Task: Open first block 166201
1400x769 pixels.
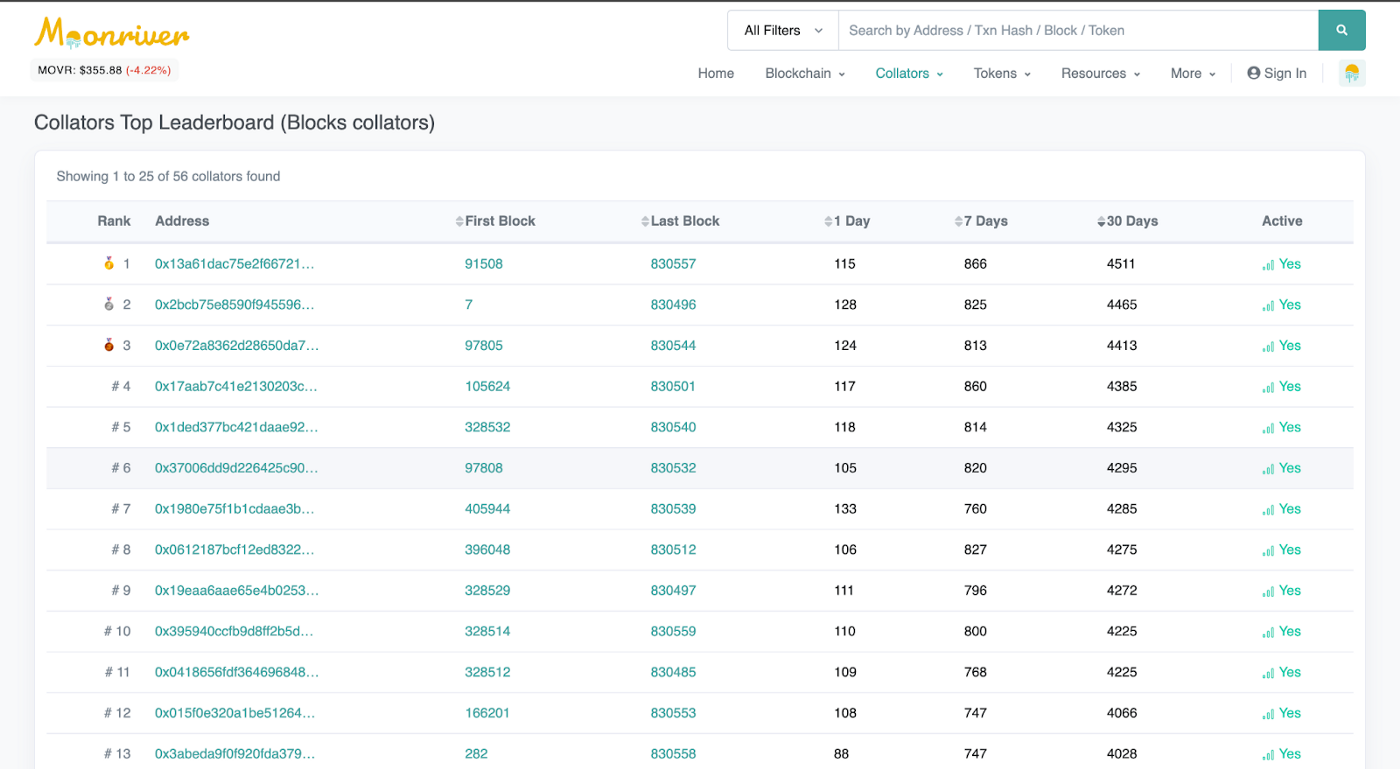Action: [488, 713]
